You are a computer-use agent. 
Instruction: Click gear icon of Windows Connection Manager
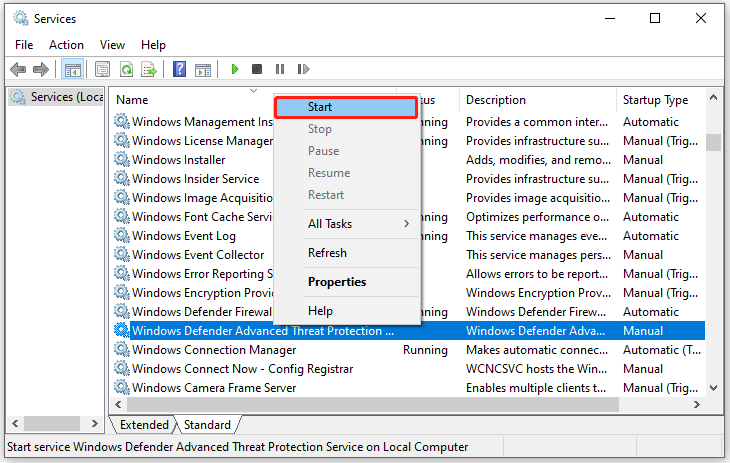point(122,349)
